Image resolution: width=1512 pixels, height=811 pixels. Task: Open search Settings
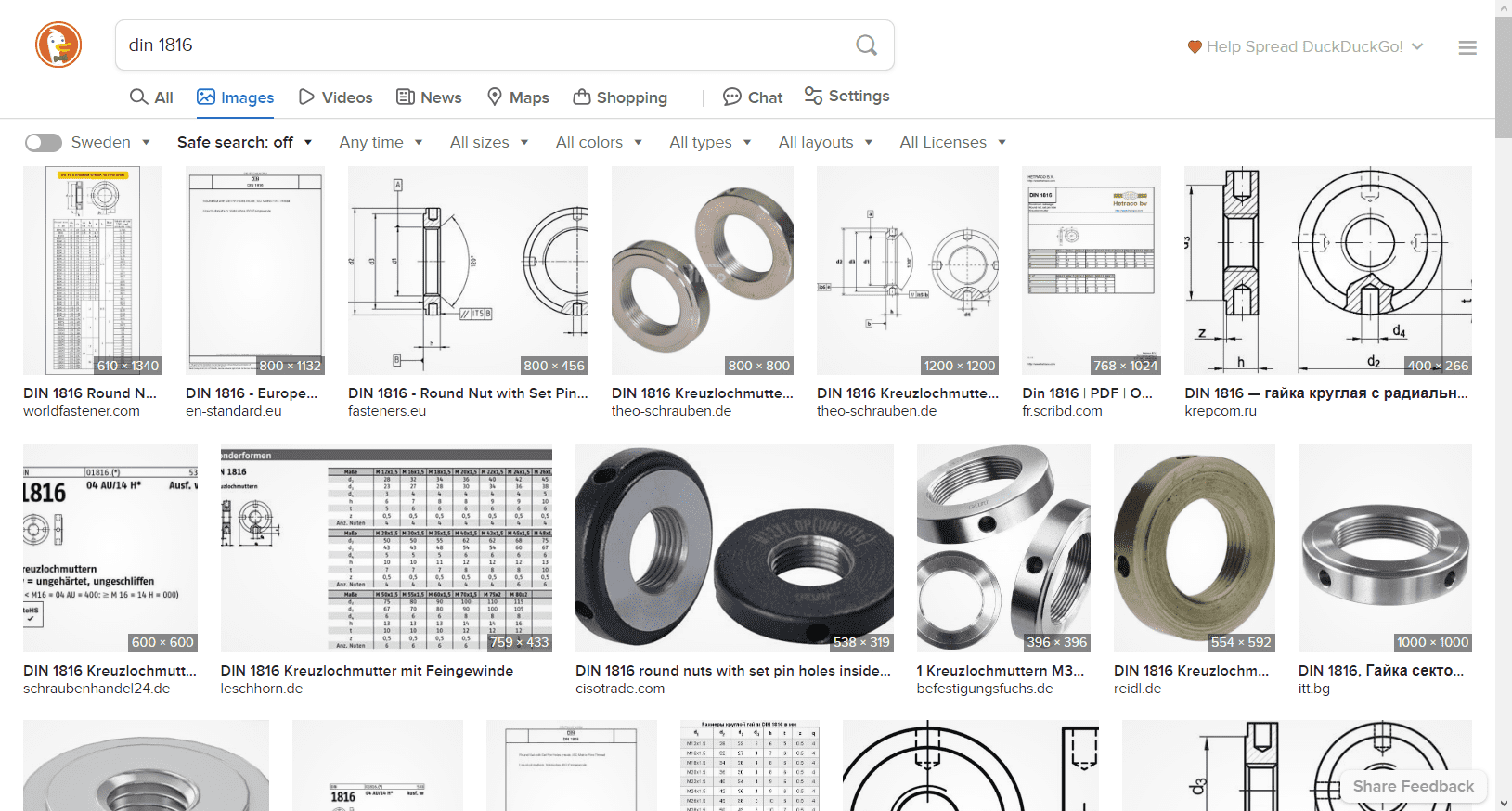pyautogui.click(x=846, y=97)
